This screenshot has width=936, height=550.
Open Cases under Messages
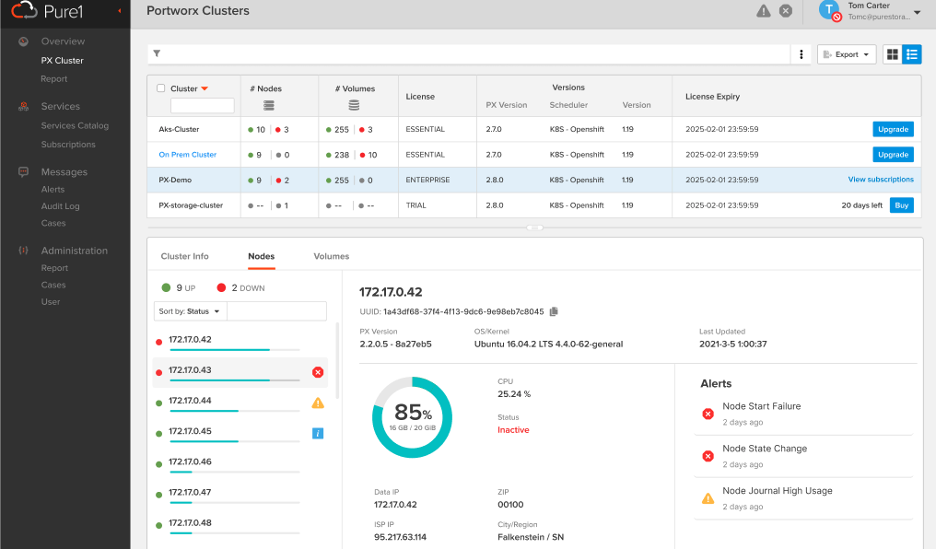tap(53, 223)
